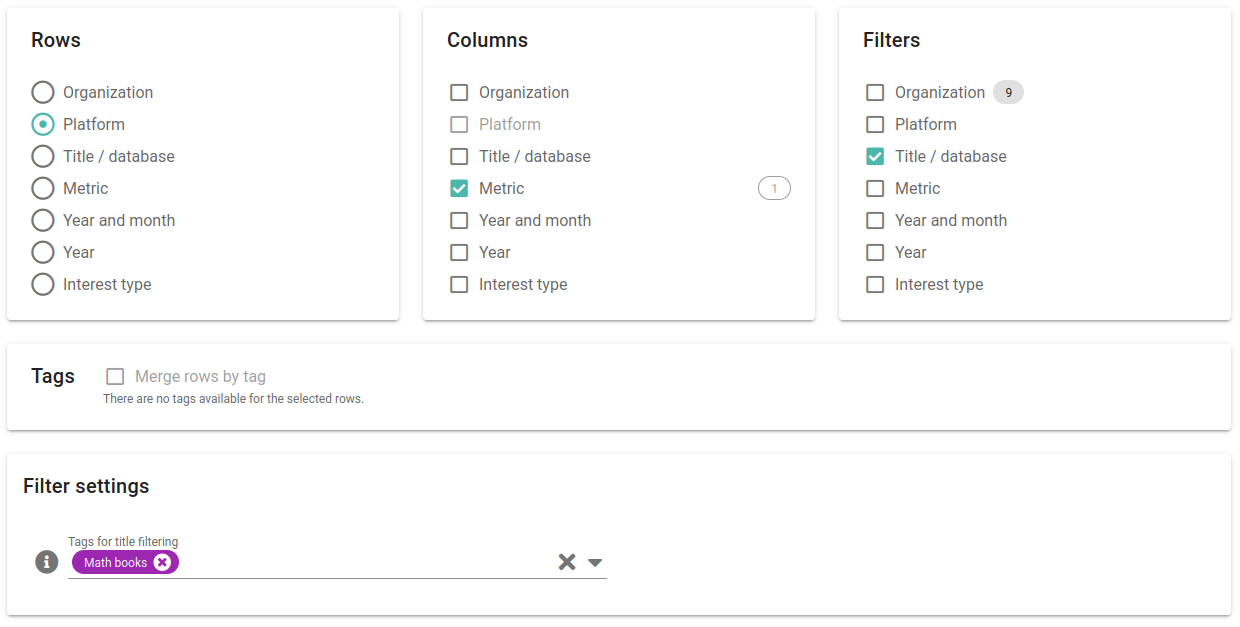The width and height of the screenshot is (1240, 627).
Task: Select Metric in the Rows panel
Action: click(x=42, y=188)
